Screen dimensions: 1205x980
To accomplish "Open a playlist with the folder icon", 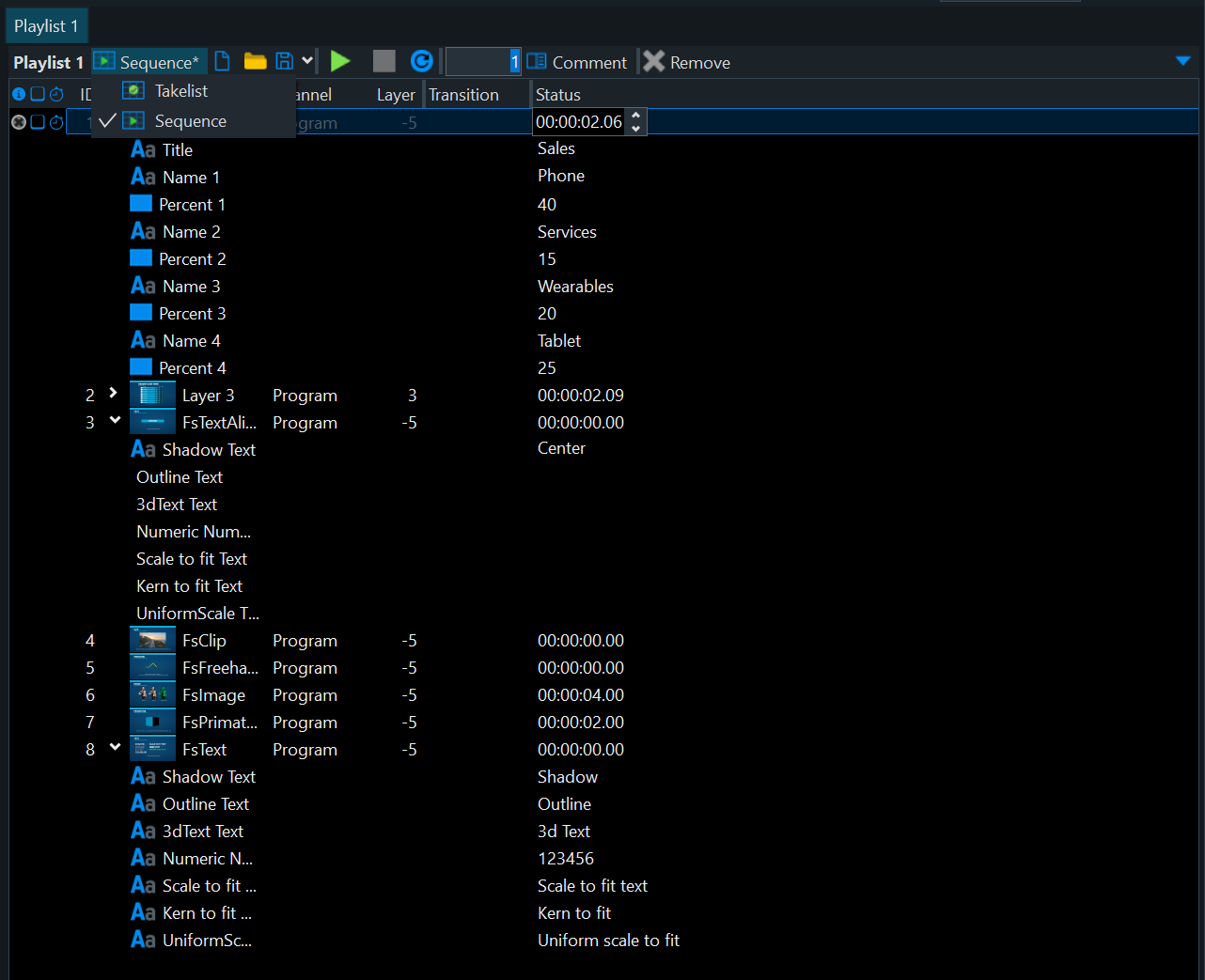I will coord(255,62).
